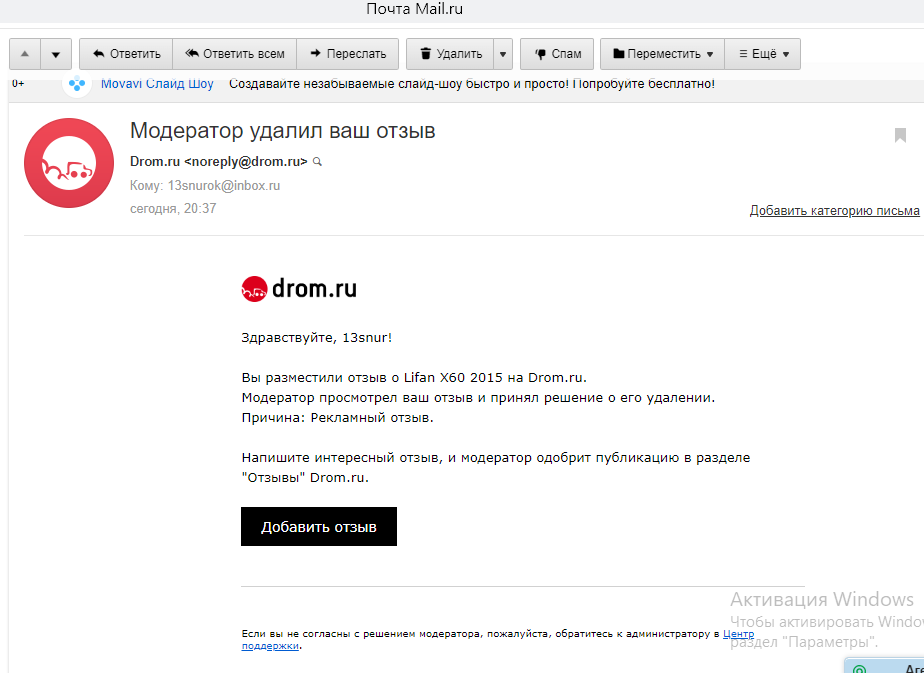This screenshot has height=673, width=924.
Task: Open the Ещё menu
Action: pyautogui.click(x=763, y=54)
